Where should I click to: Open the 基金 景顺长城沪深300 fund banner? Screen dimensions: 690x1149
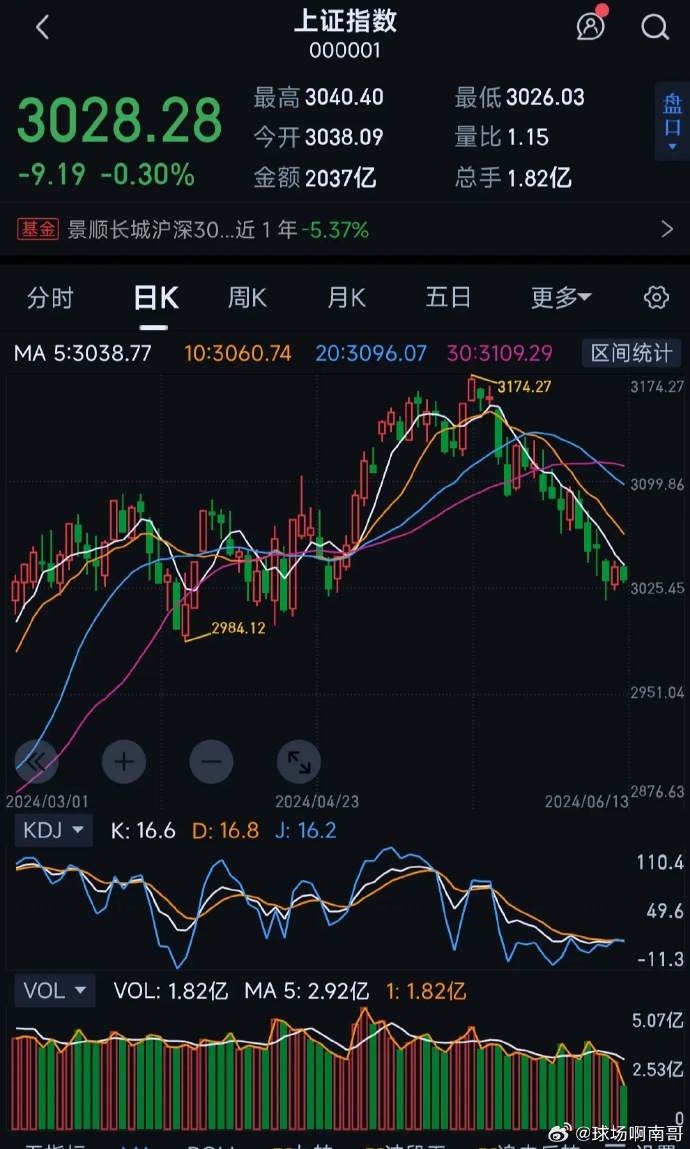click(344, 230)
